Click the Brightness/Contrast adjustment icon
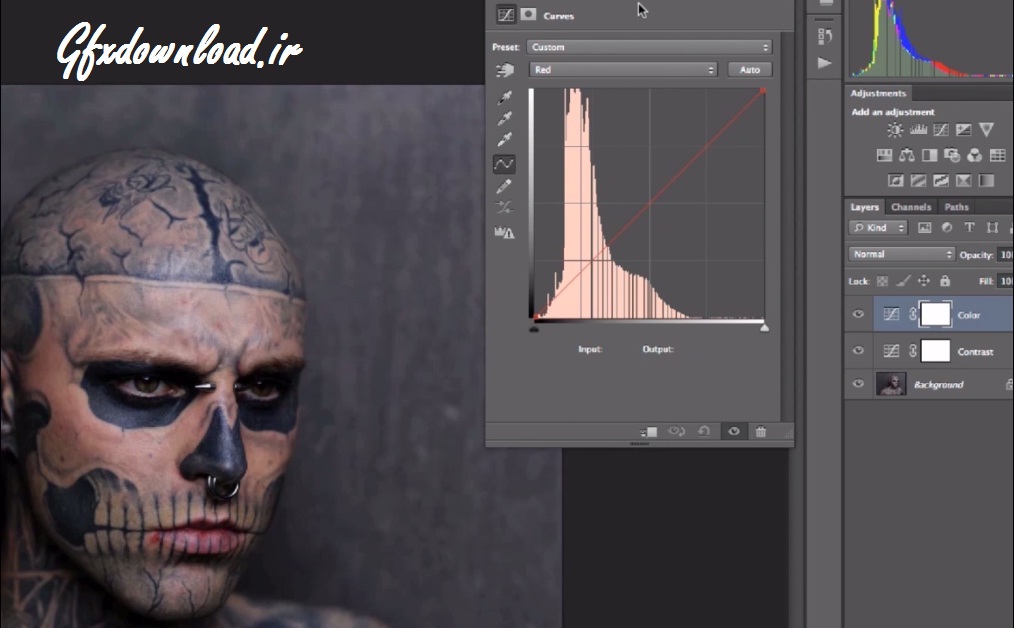Viewport: 1014px width, 628px height. 895,130
